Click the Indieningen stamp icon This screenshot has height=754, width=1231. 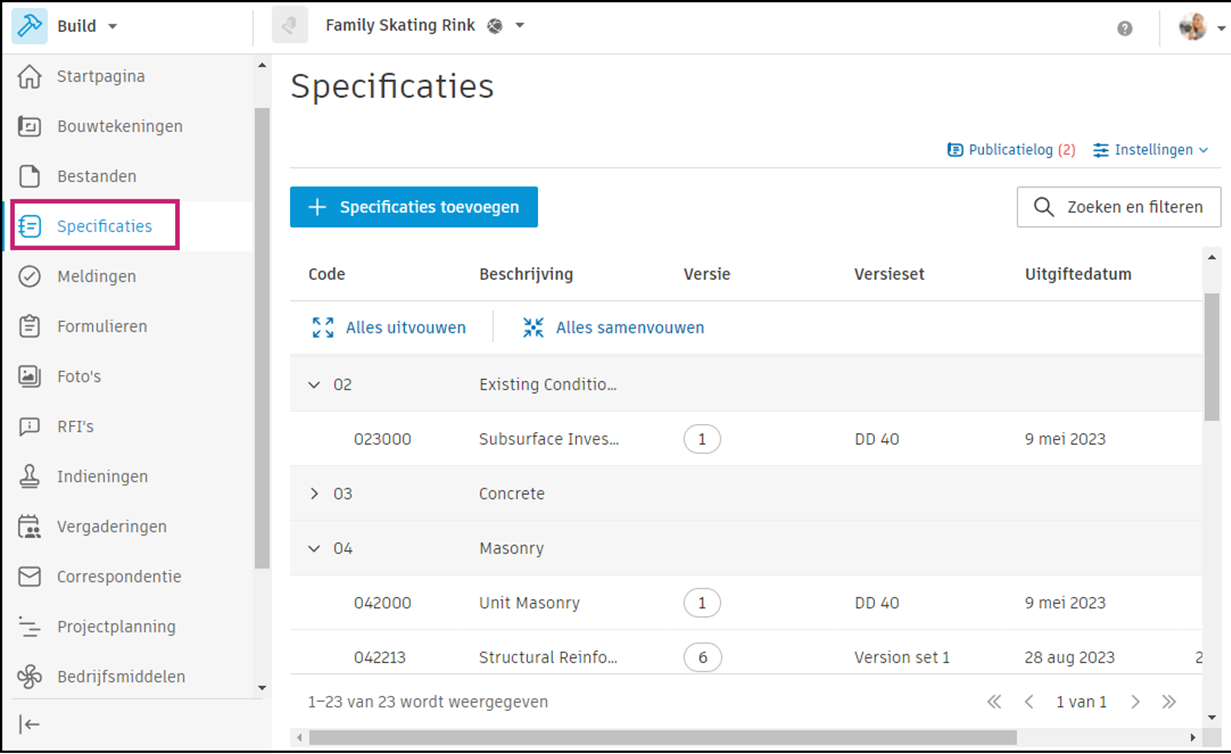pos(30,477)
